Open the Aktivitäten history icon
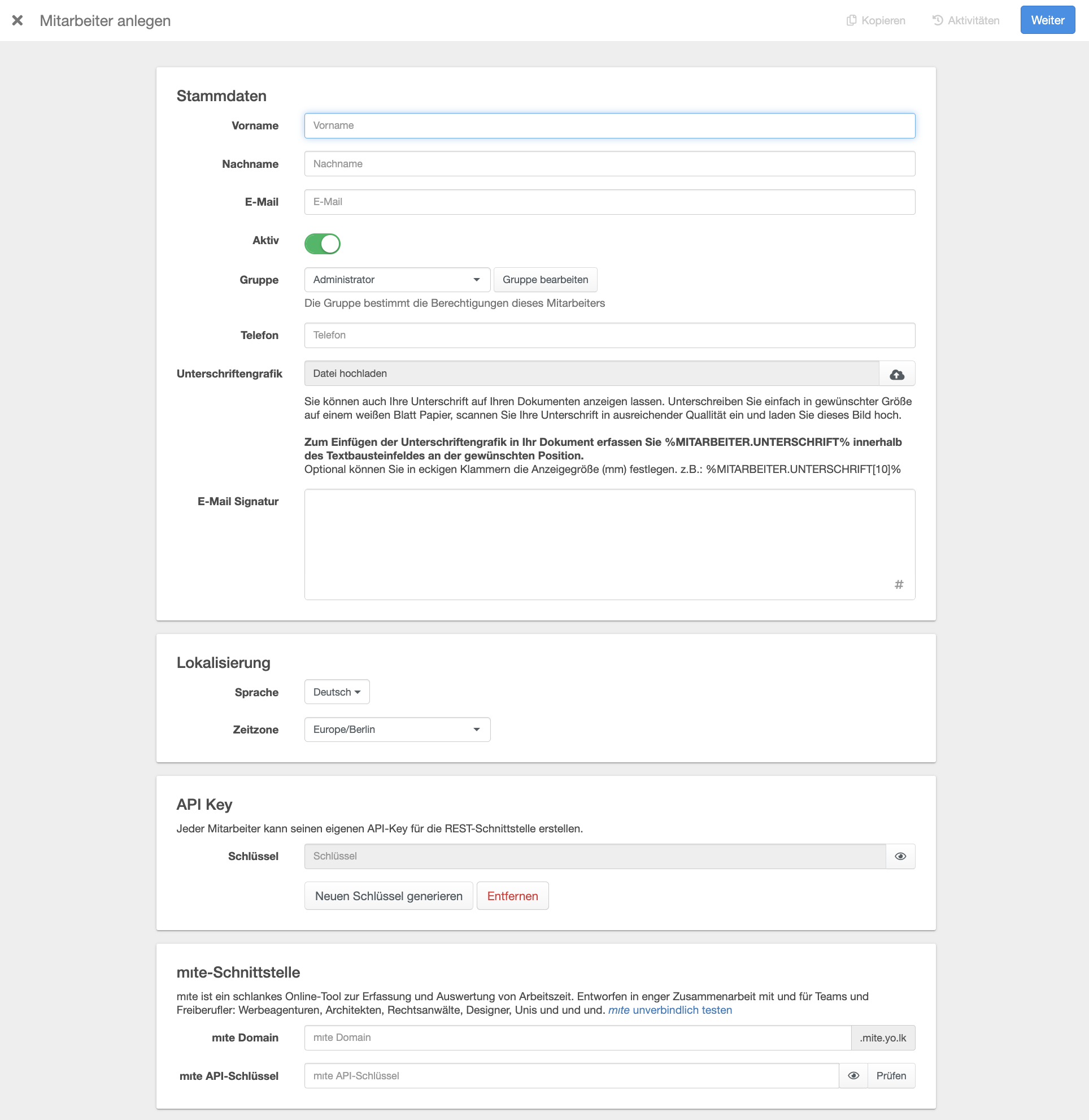Viewport: 1089px width, 1120px height. (x=938, y=20)
